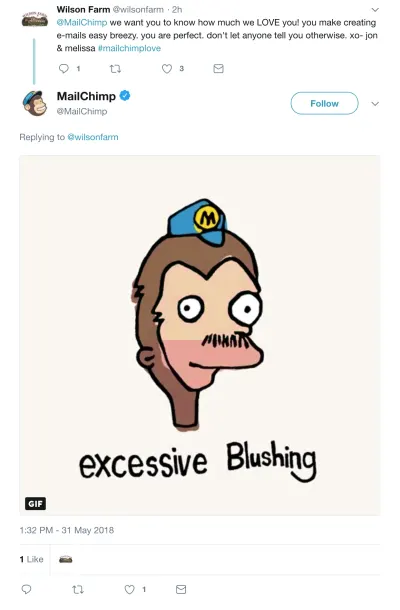The image size is (400, 610).
Task: Expand options chevron next to Follow button
Action: (375, 104)
